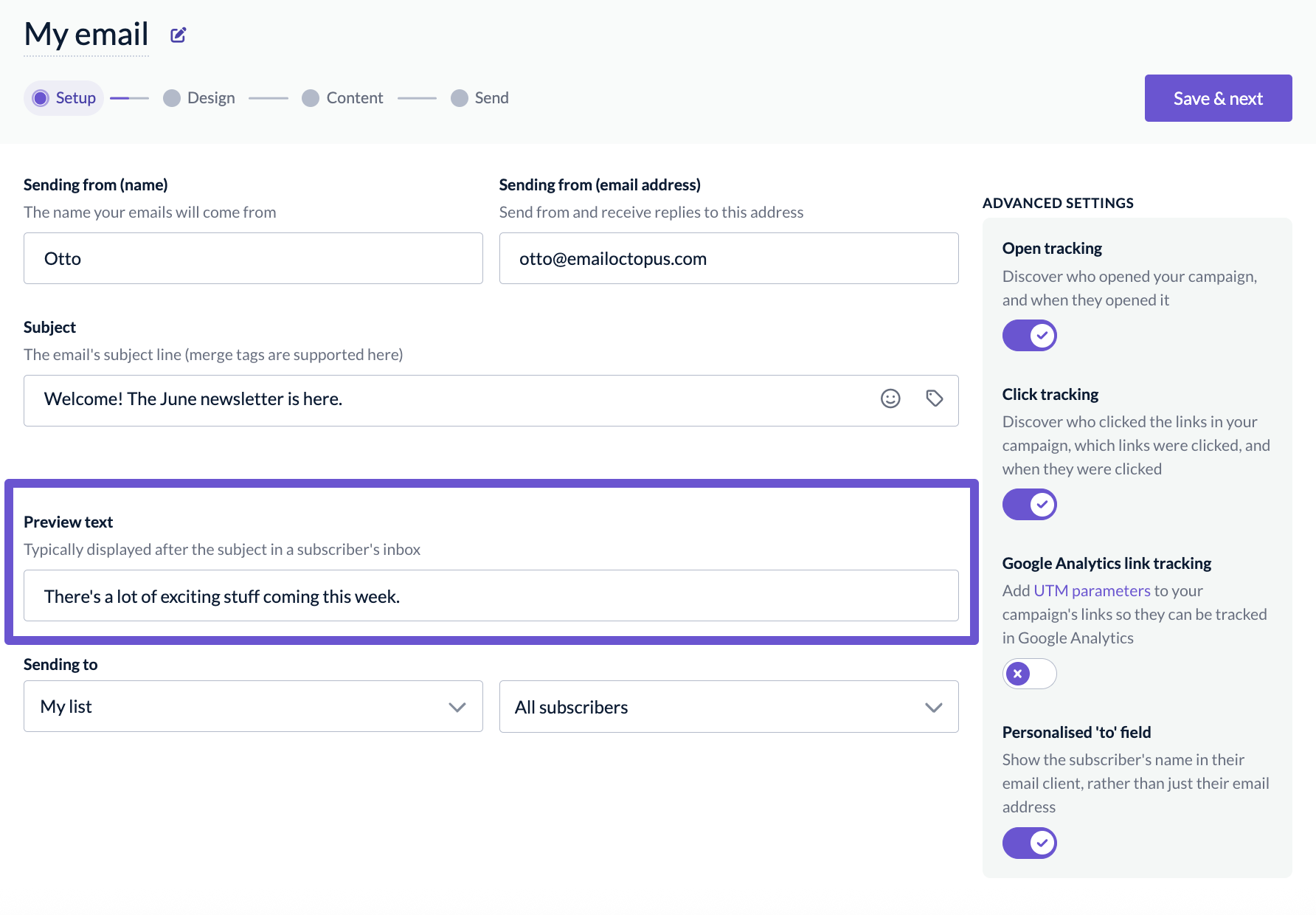1316x915 pixels.
Task: Click the edit pencil icon beside My email
Action: (x=178, y=35)
